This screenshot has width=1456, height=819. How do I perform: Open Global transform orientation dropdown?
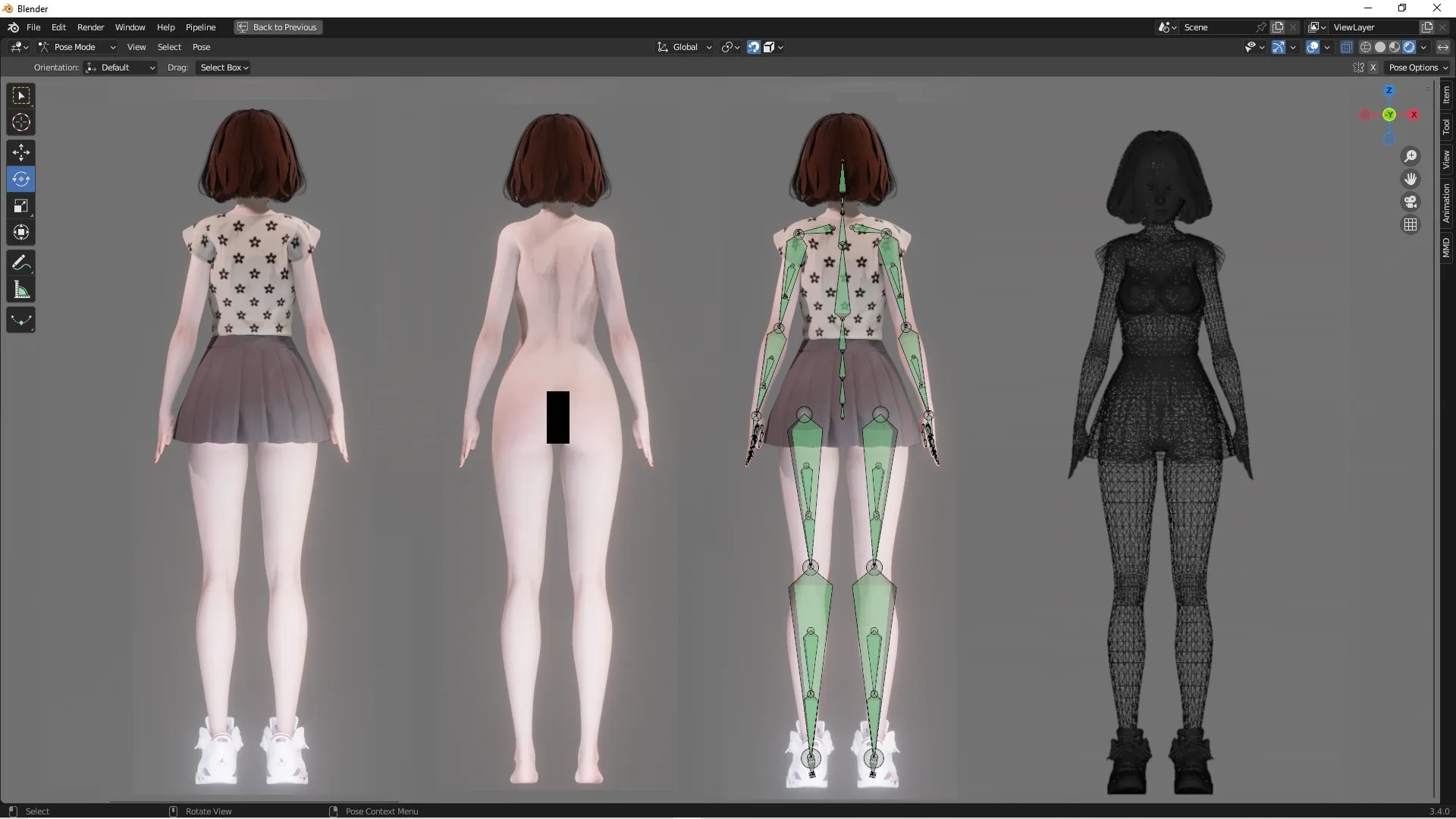[685, 47]
